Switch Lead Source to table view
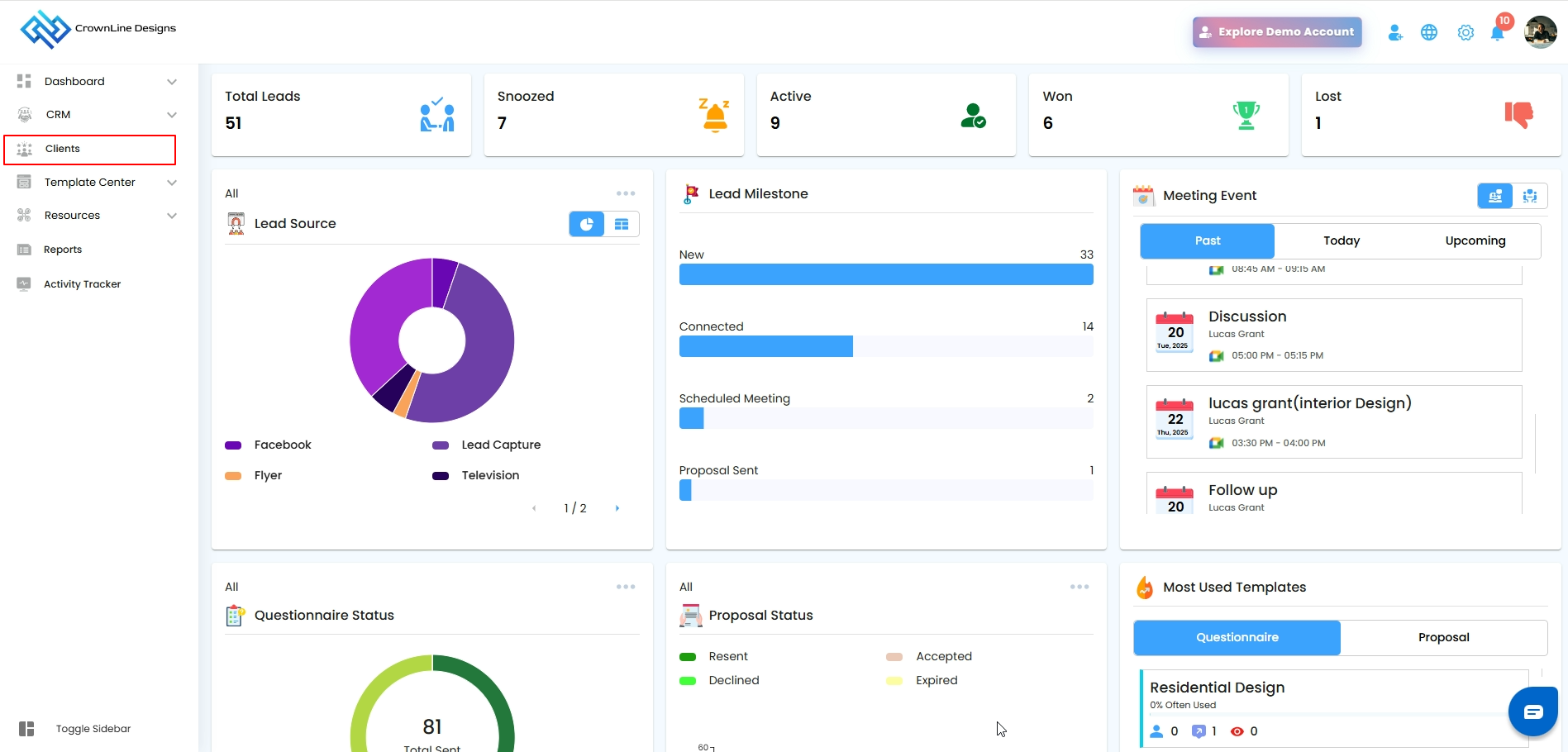 (622, 224)
